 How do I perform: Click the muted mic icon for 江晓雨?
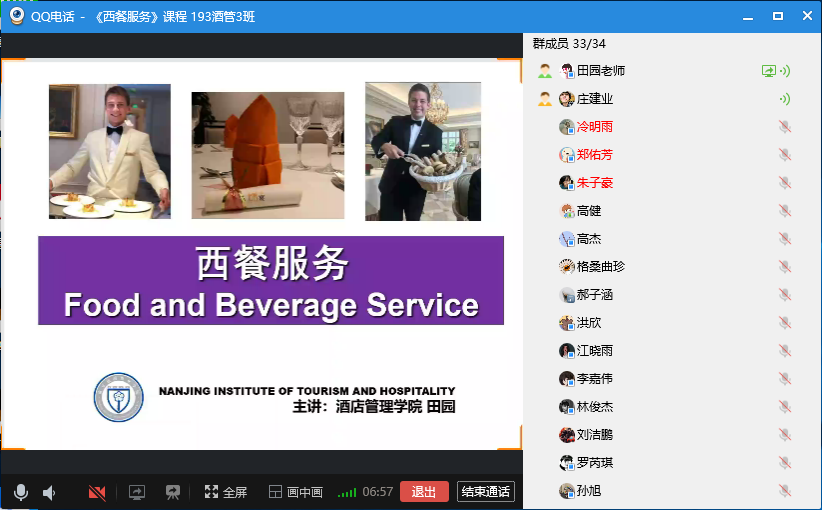point(785,351)
